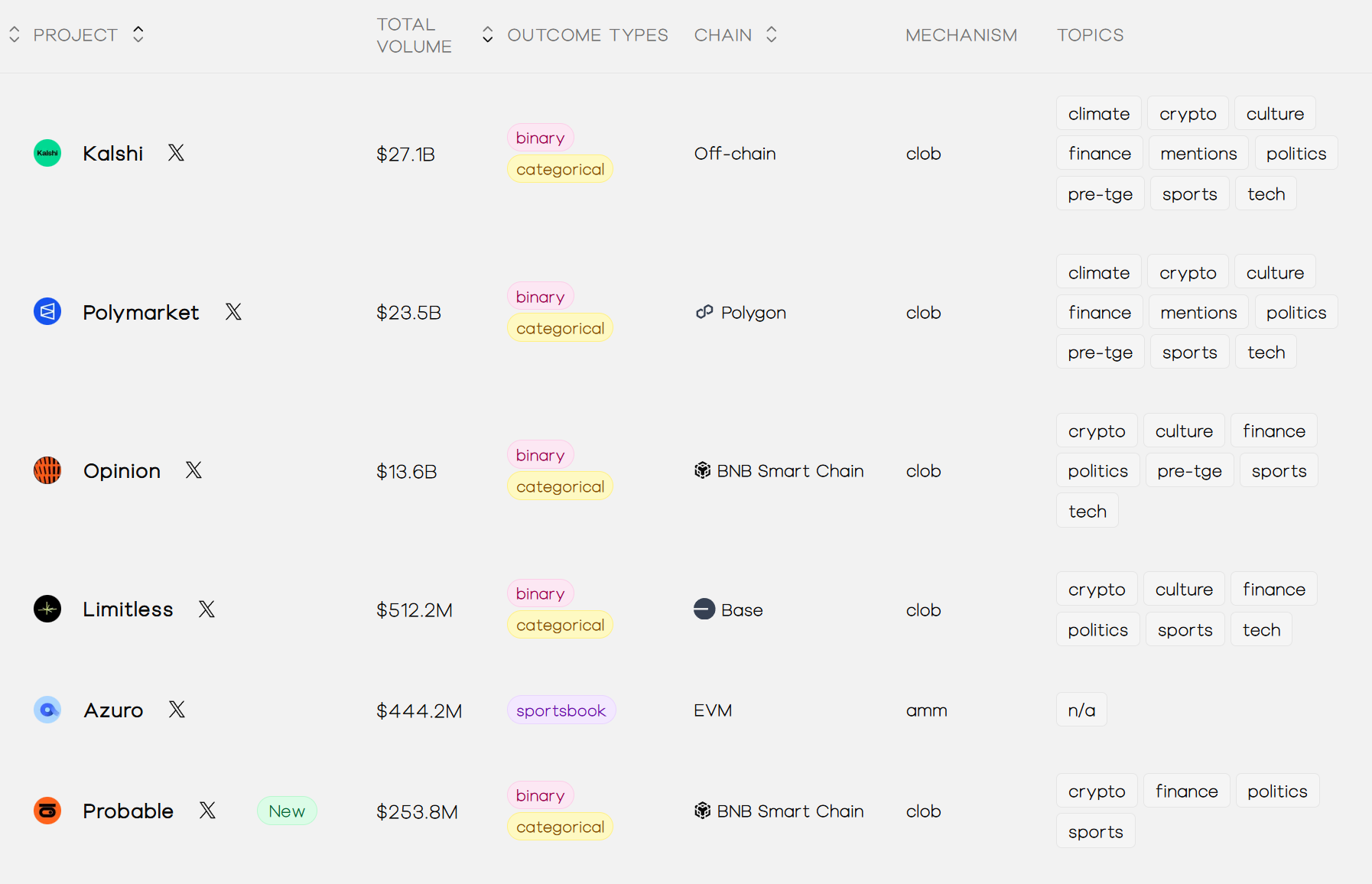Image resolution: width=1372 pixels, height=884 pixels.
Task: Click the Off-chain cell for Kalshi
Action: (x=735, y=154)
